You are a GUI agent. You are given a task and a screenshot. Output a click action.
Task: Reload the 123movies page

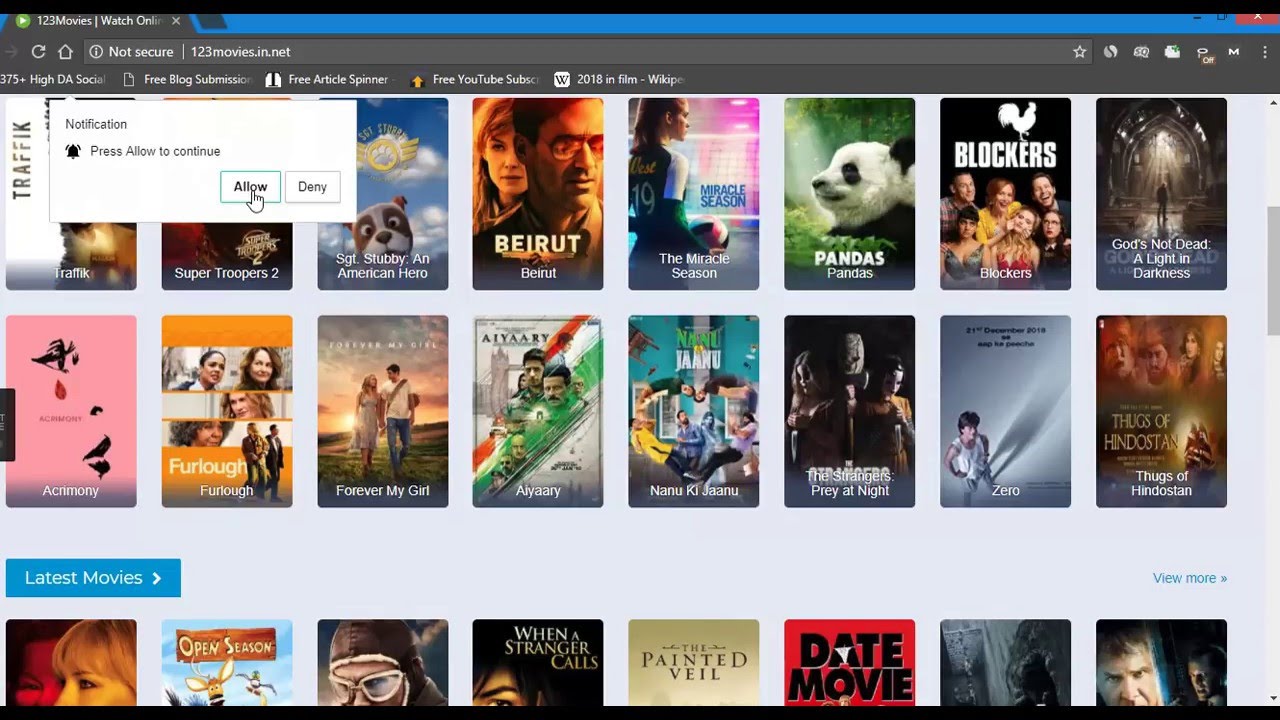point(38,52)
